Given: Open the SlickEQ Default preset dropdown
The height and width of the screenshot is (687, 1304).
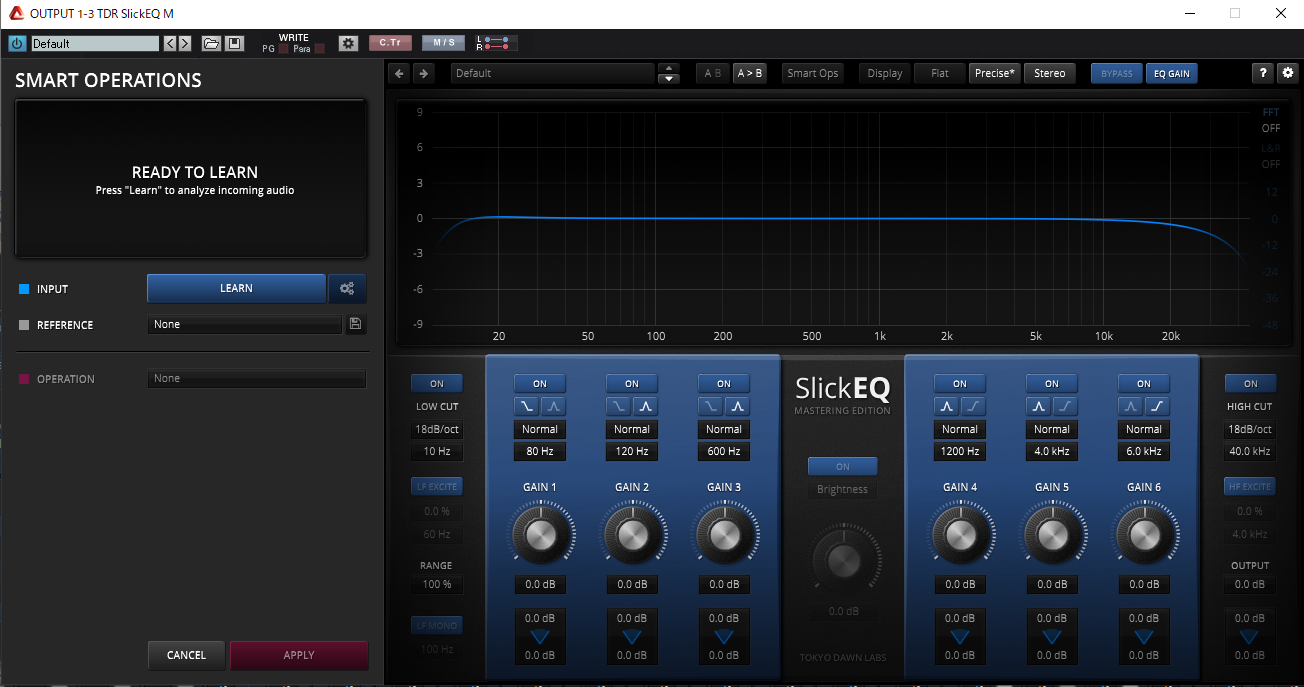Looking at the screenshot, I should pos(552,73).
